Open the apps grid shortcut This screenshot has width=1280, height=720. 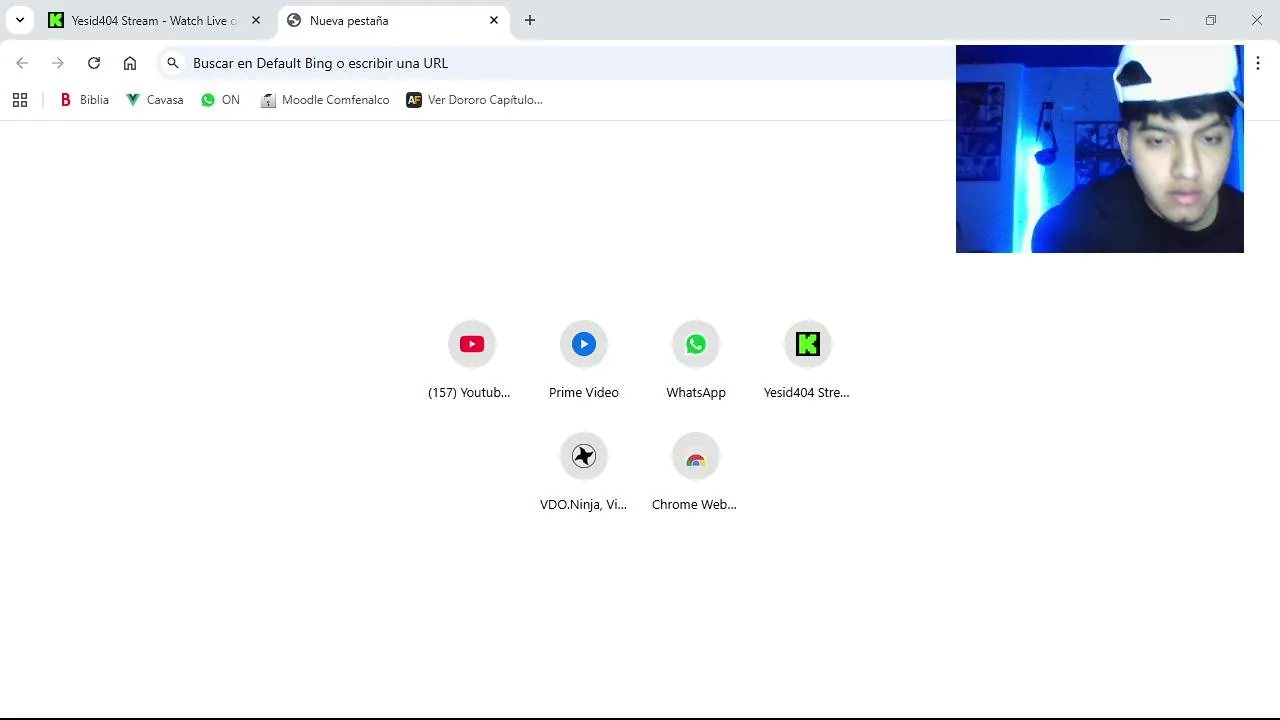click(x=20, y=100)
